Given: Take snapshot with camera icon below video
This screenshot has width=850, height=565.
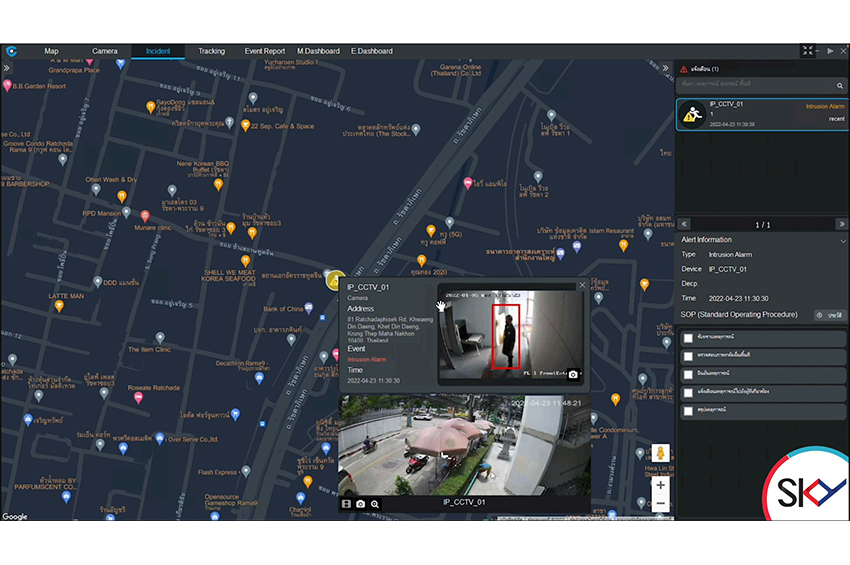Looking at the screenshot, I should tap(360, 504).
